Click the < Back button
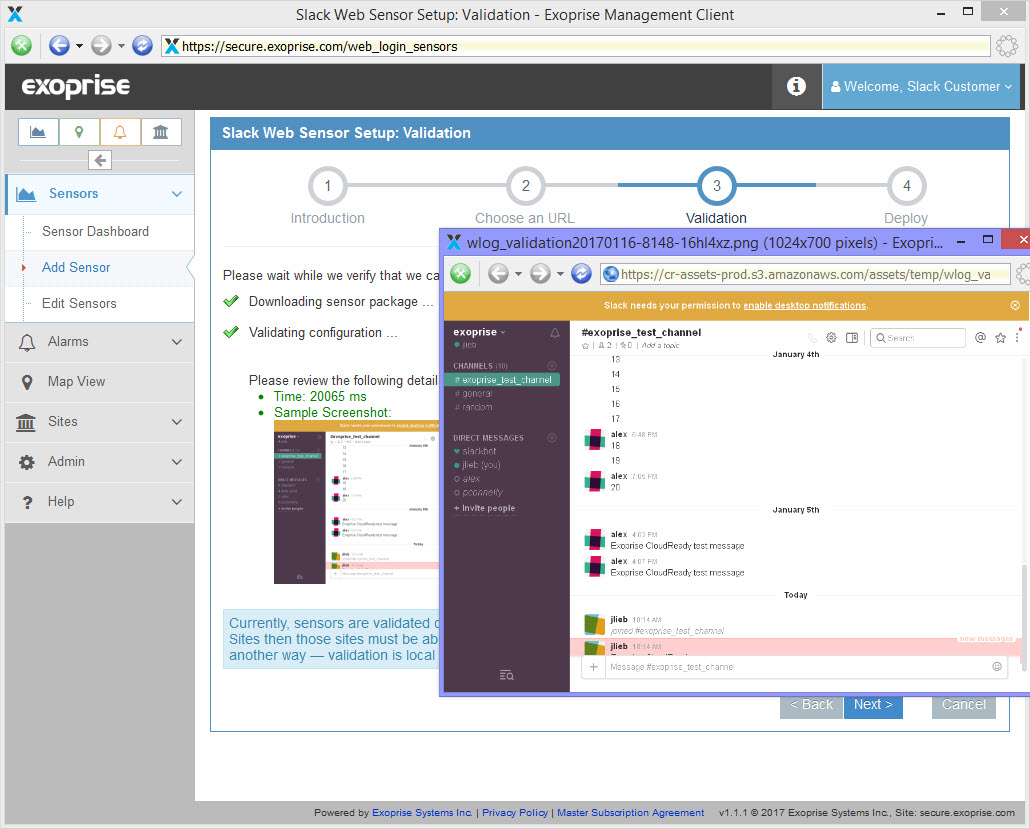The image size is (1030, 829). [811, 706]
